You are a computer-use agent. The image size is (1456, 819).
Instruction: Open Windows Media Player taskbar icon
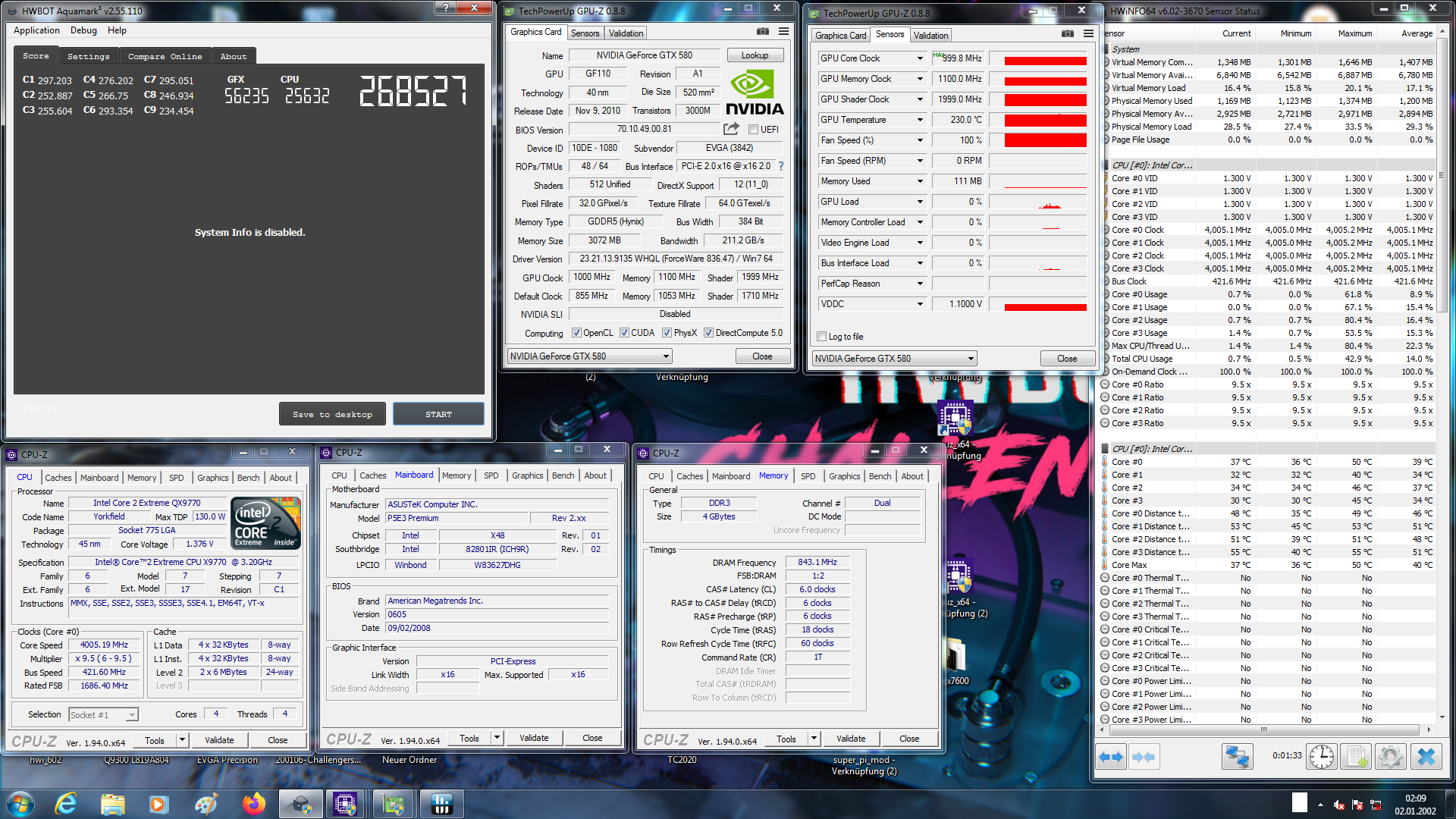pos(158,804)
